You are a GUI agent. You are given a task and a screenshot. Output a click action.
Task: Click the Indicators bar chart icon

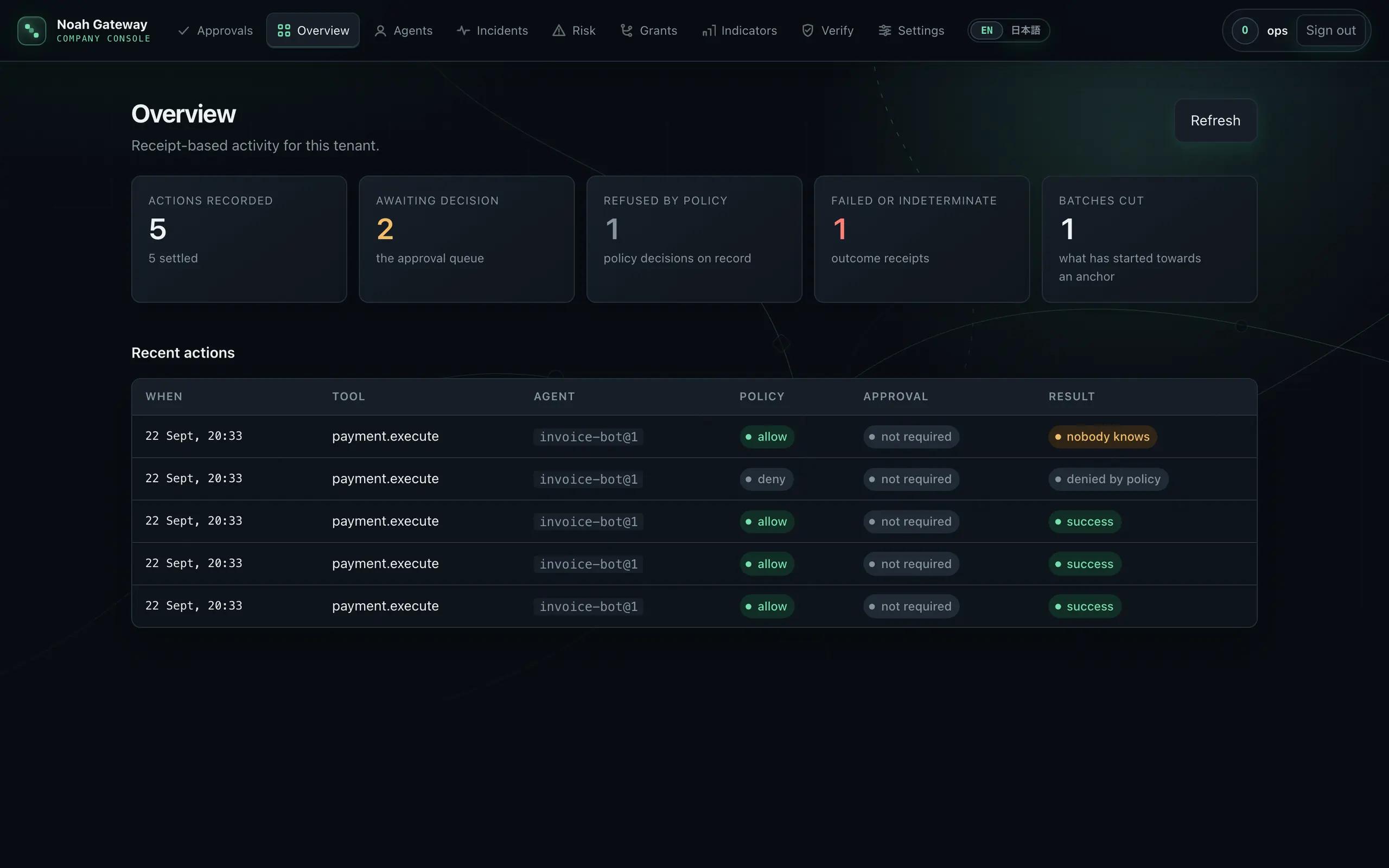pos(709,30)
